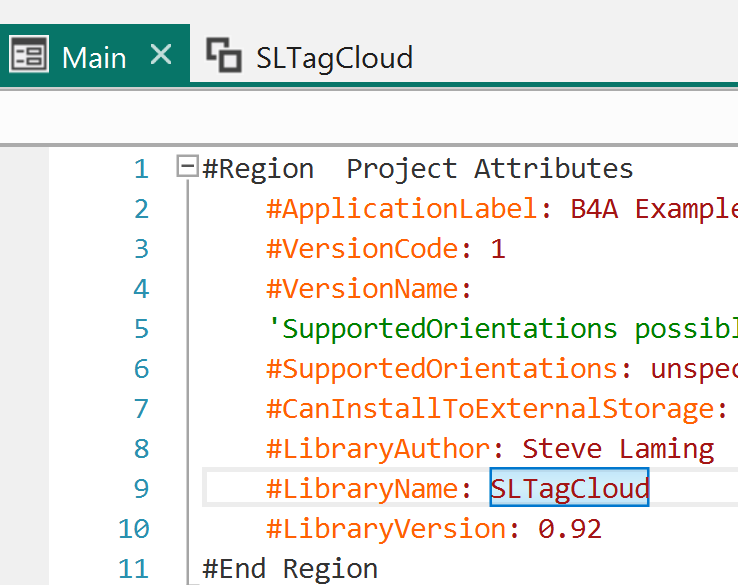Select the Main tab
This screenshot has height=585, width=738.
click(94, 57)
